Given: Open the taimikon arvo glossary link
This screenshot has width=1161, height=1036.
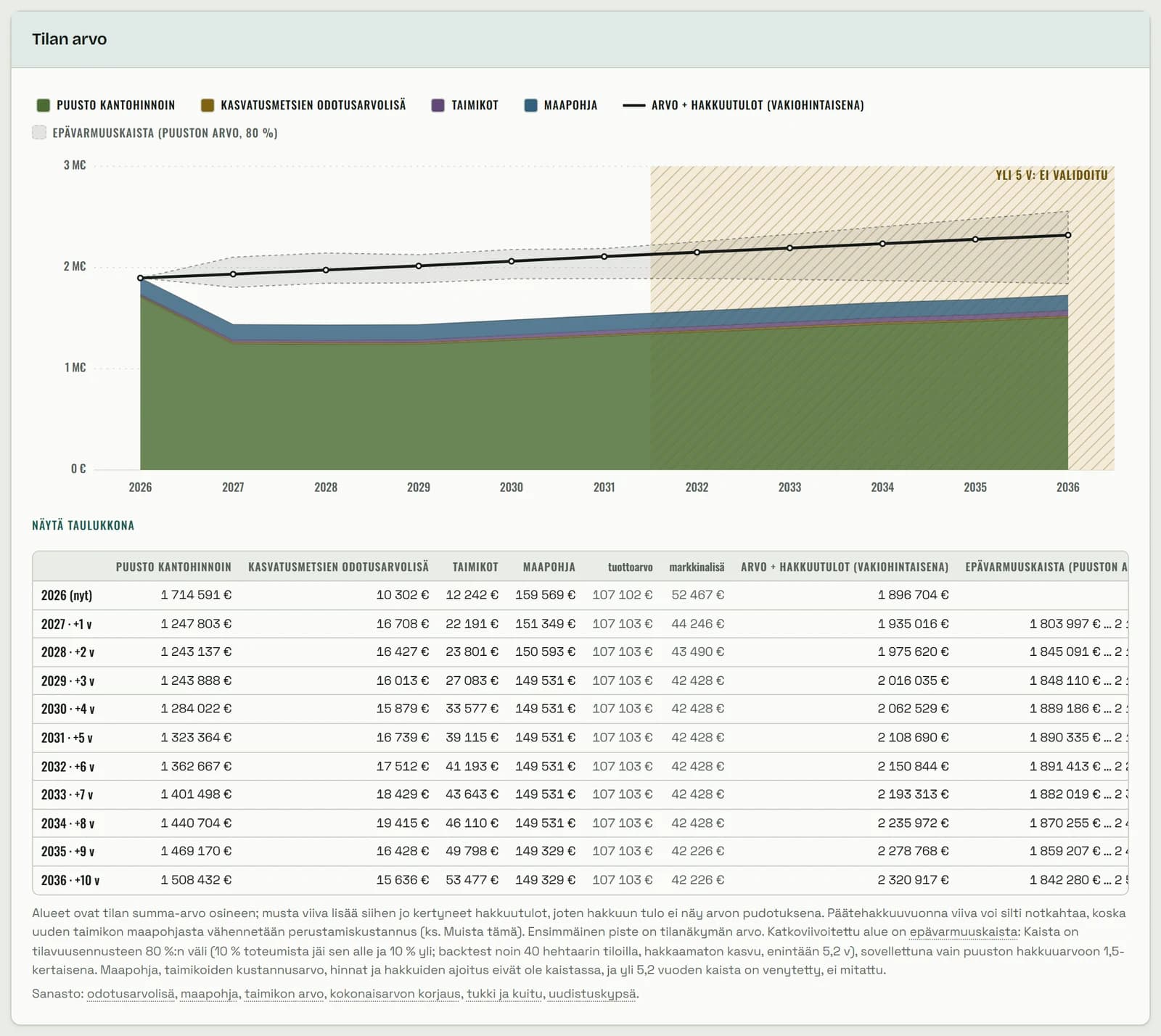Looking at the screenshot, I should [x=284, y=994].
